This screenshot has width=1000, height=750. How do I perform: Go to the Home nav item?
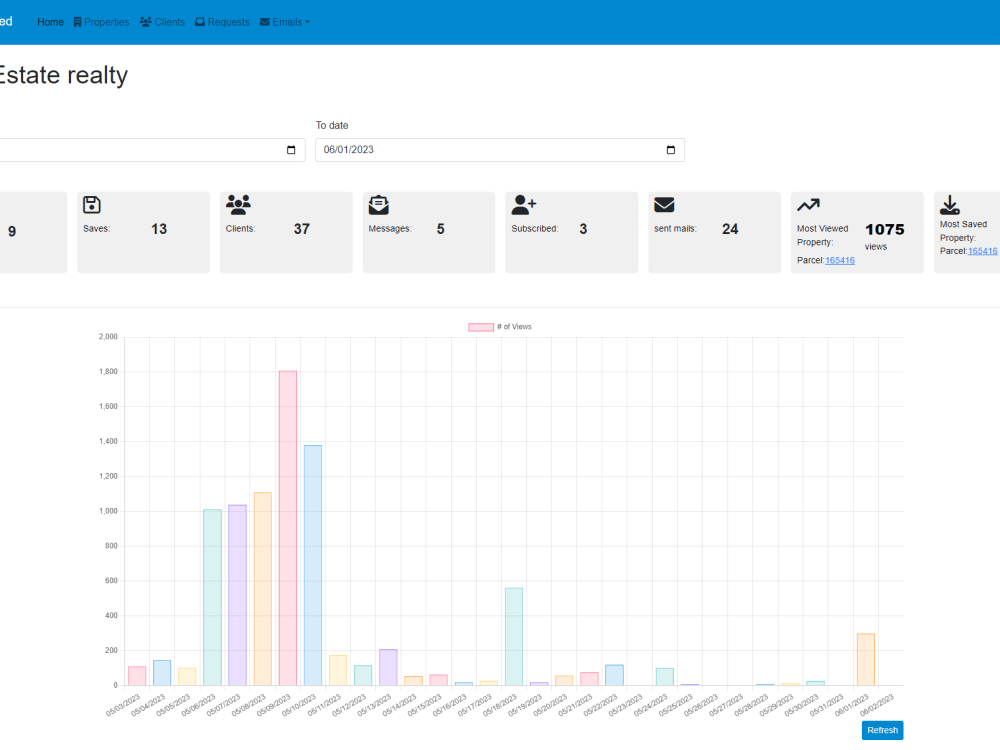point(50,22)
